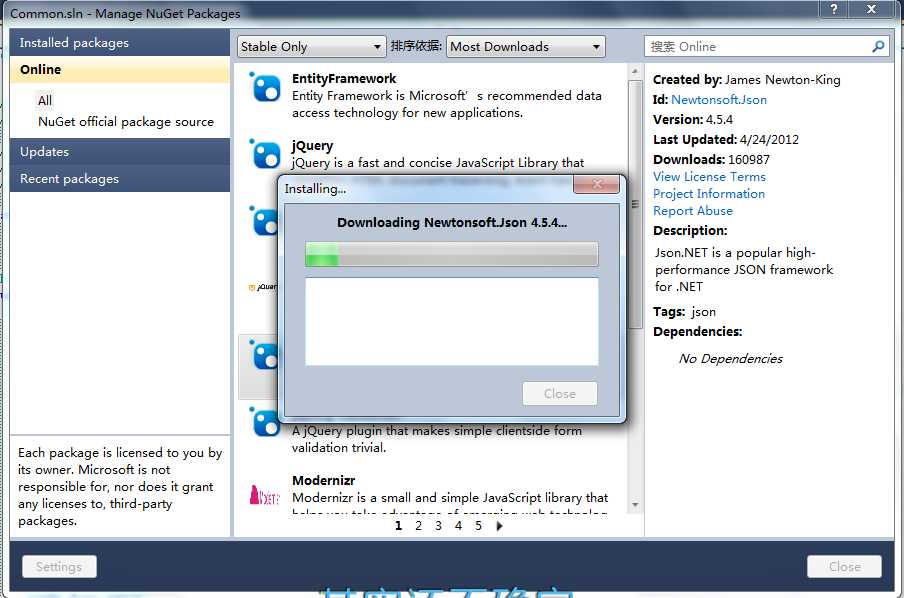Click the package list scrollbar thumb

pos(635,205)
